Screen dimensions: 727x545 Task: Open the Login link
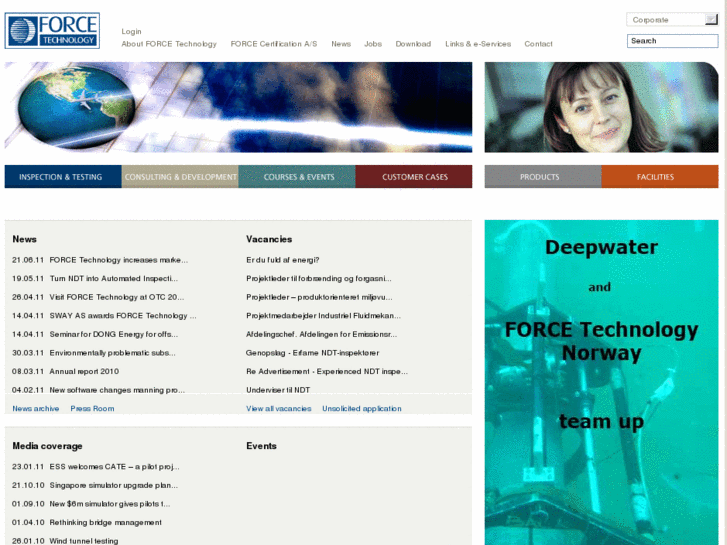click(x=131, y=32)
